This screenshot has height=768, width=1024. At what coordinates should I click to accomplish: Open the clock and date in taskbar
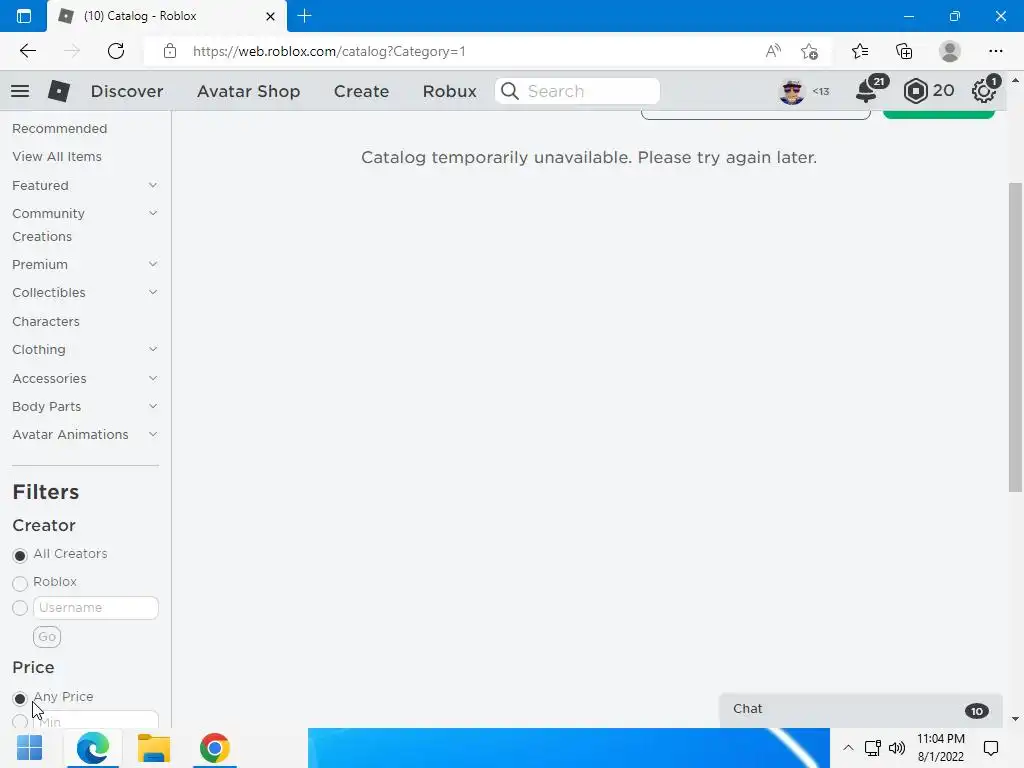pyautogui.click(x=940, y=748)
